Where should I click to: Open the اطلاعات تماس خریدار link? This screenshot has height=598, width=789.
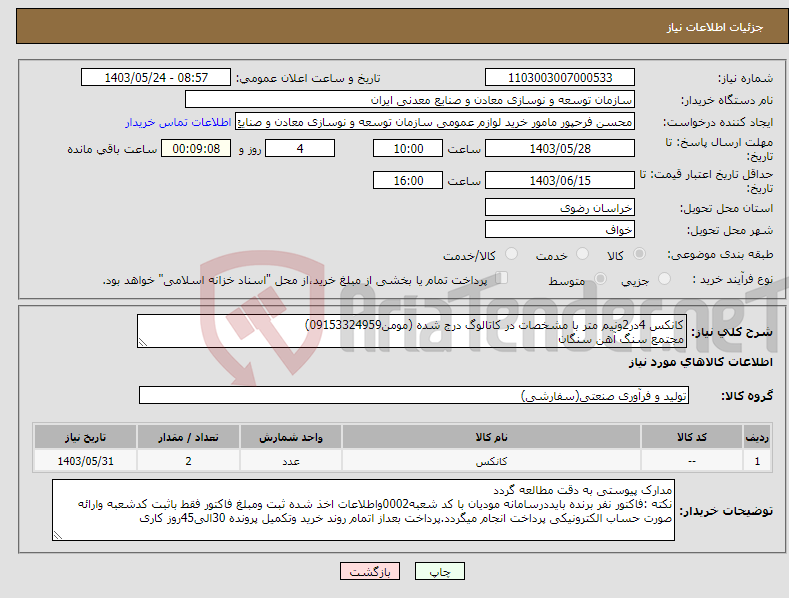(178, 122)
